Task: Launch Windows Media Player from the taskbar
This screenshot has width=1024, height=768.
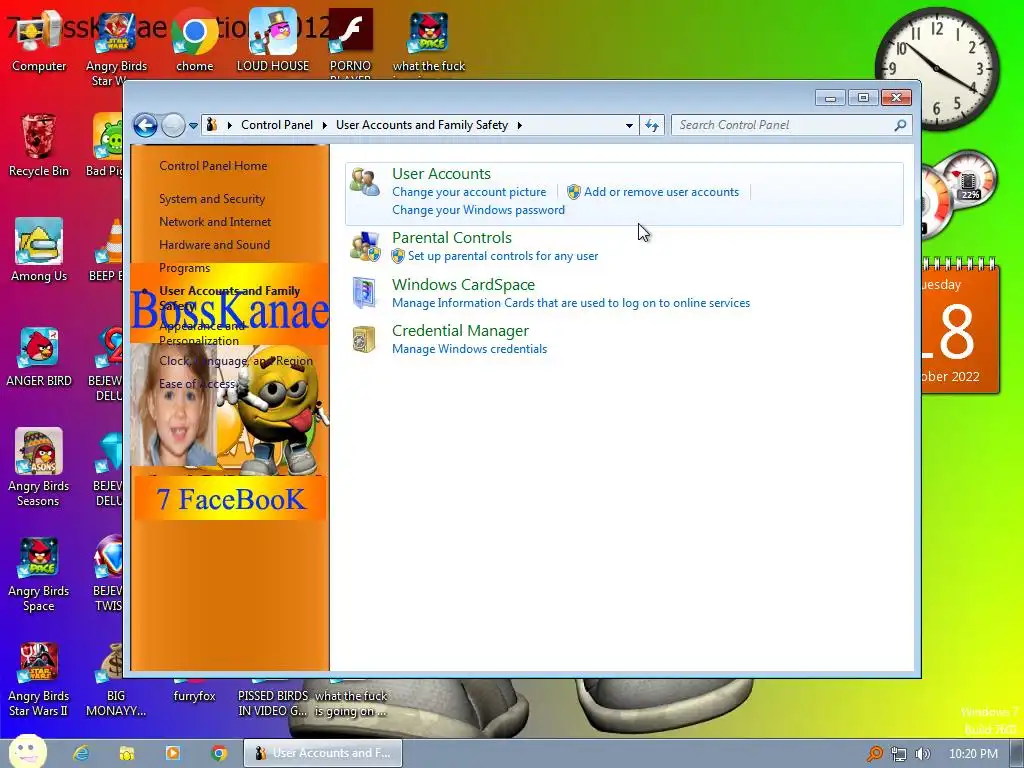Action: tap(172, 753)
